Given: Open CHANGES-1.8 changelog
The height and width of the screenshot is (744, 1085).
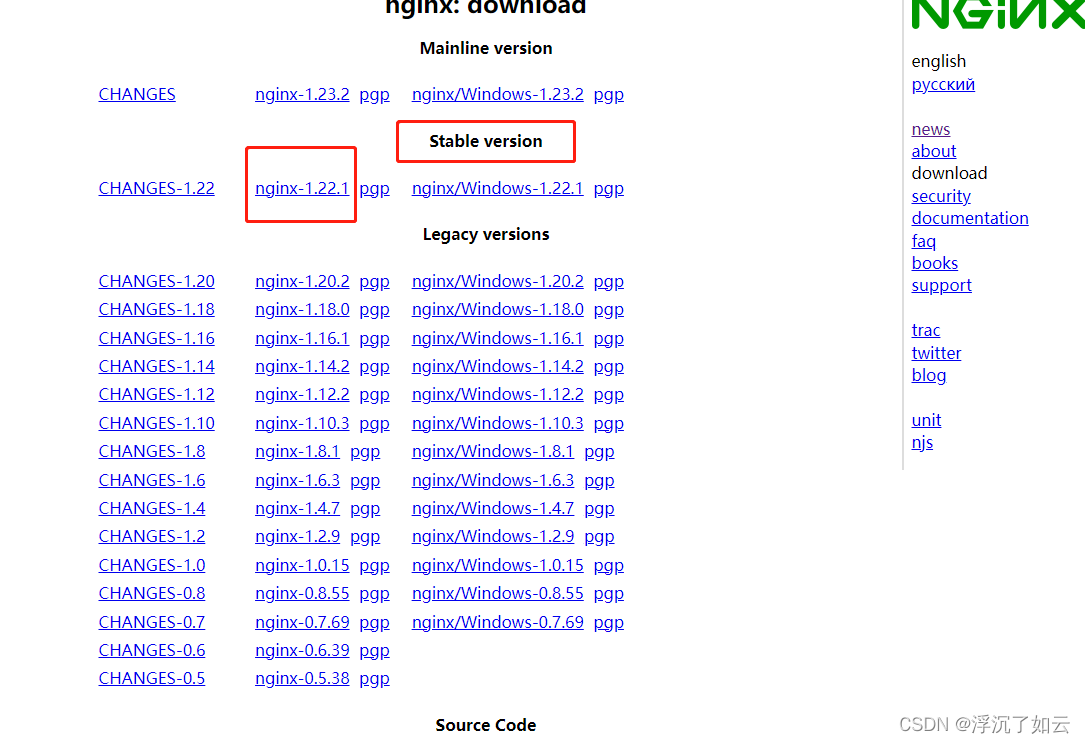Looking at the screenshot, I should 152,451.
